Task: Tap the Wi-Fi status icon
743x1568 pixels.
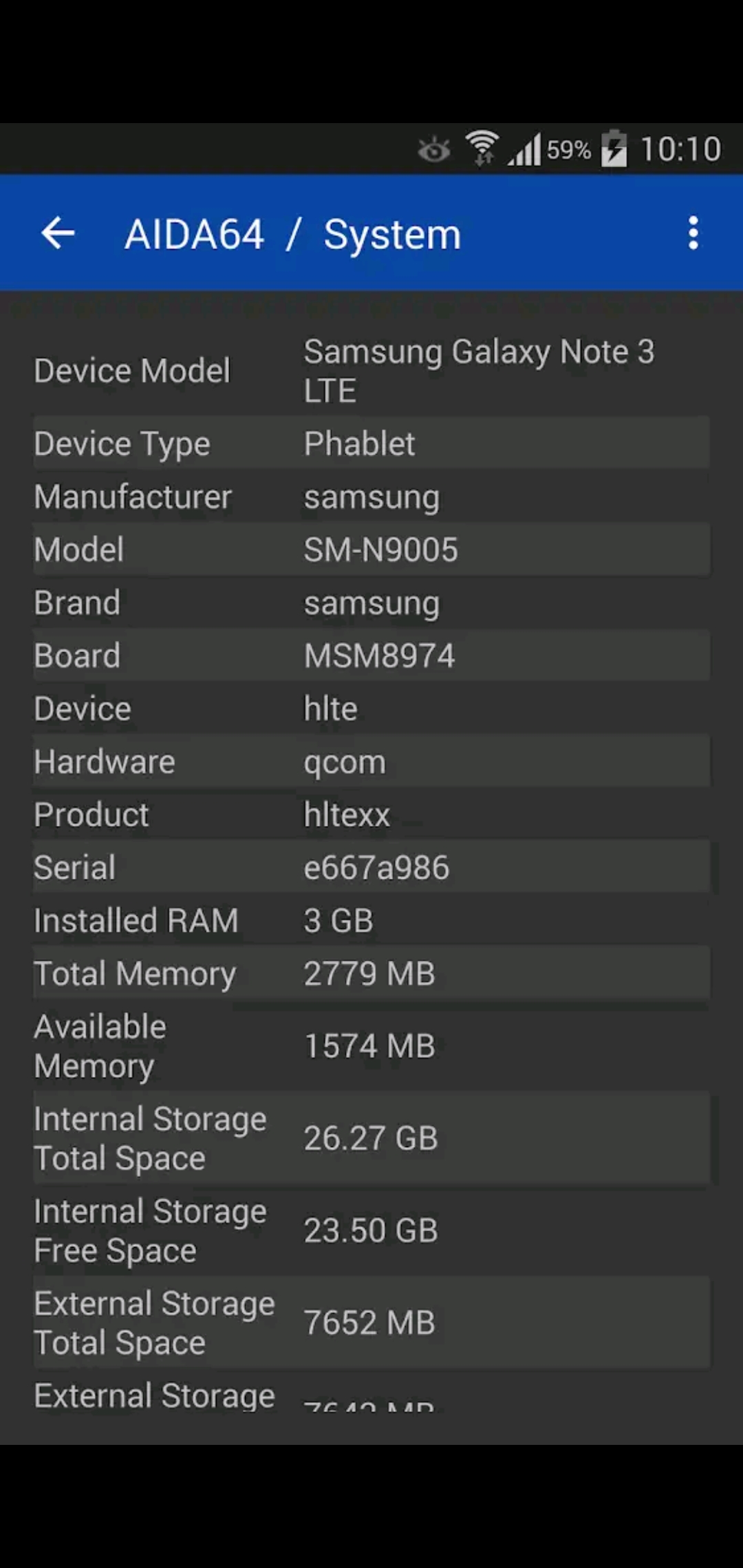Action: coord(482,148)
